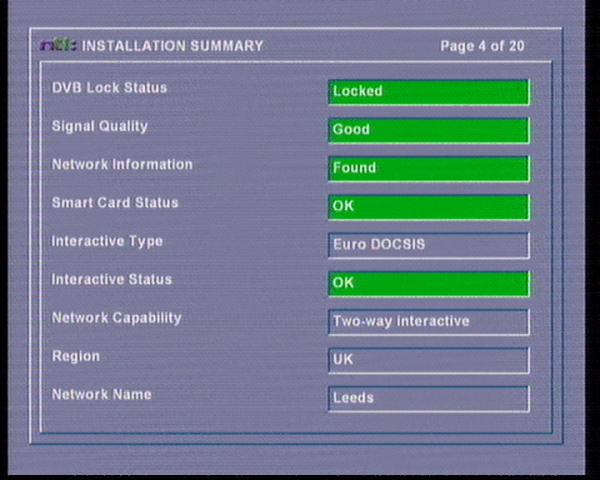Viewport: 600px width, 480px height.
Task: Click the Interactive Type label
Action: (107, 241)
